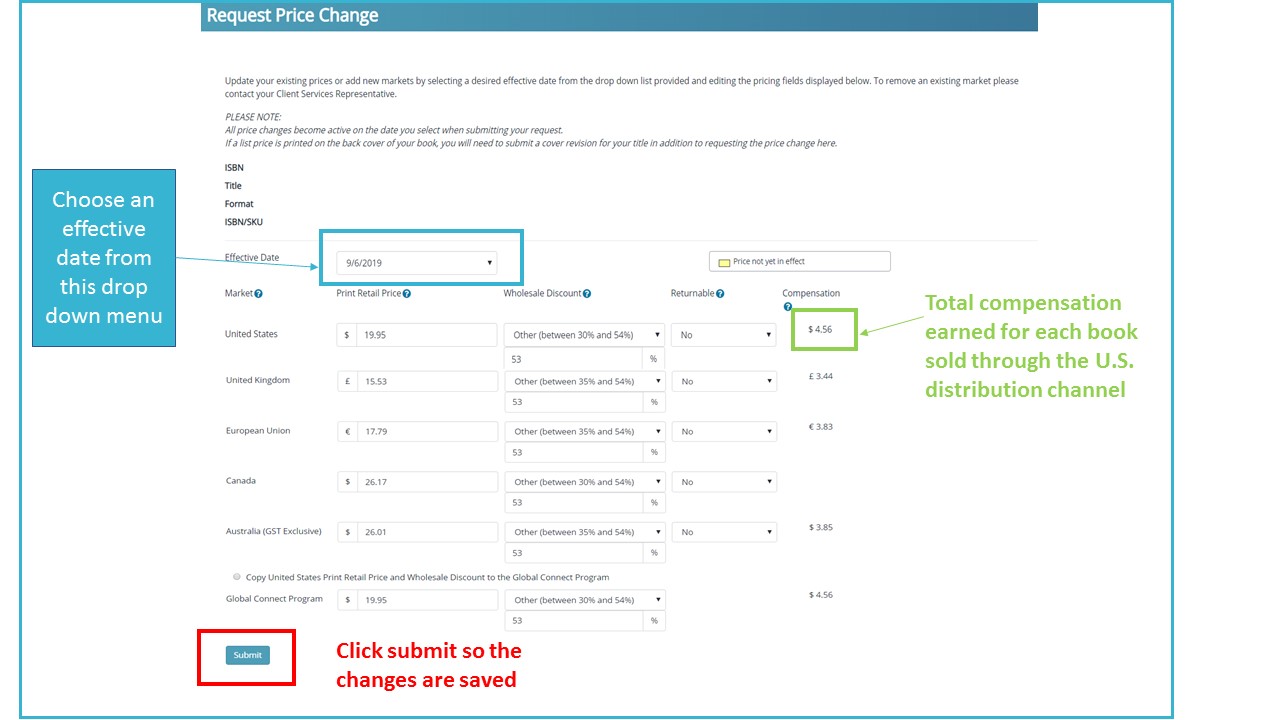
Task: Open European Union wholesale discount dropdown
Action: 585,431
